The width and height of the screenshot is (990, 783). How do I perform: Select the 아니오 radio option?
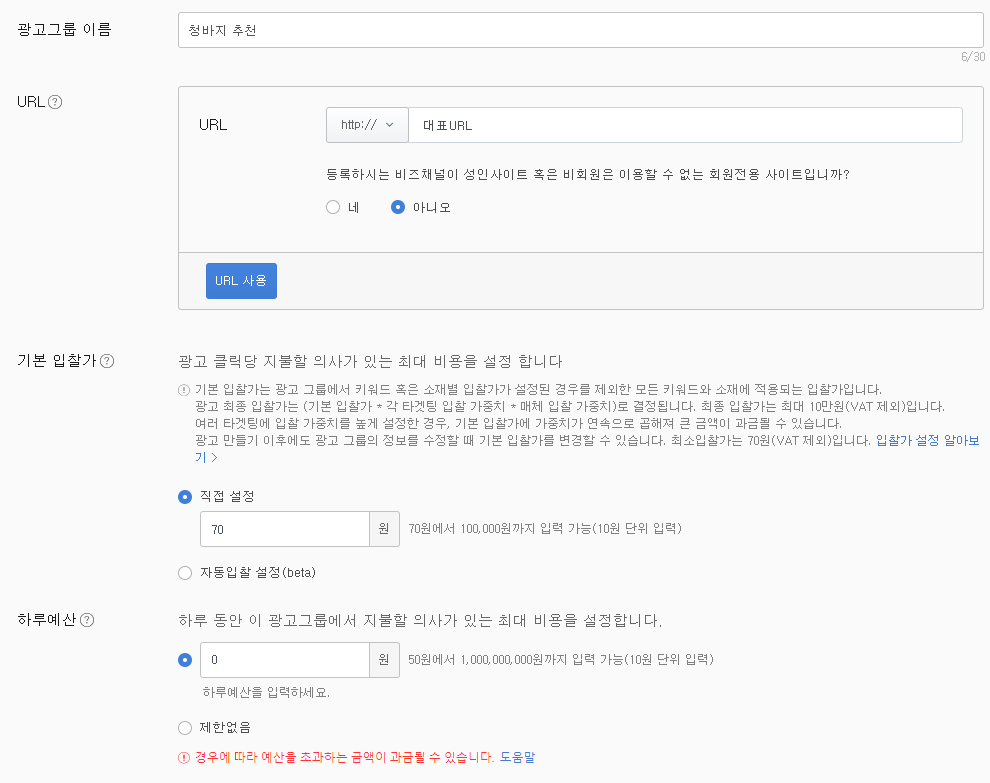tap(398, 207)
